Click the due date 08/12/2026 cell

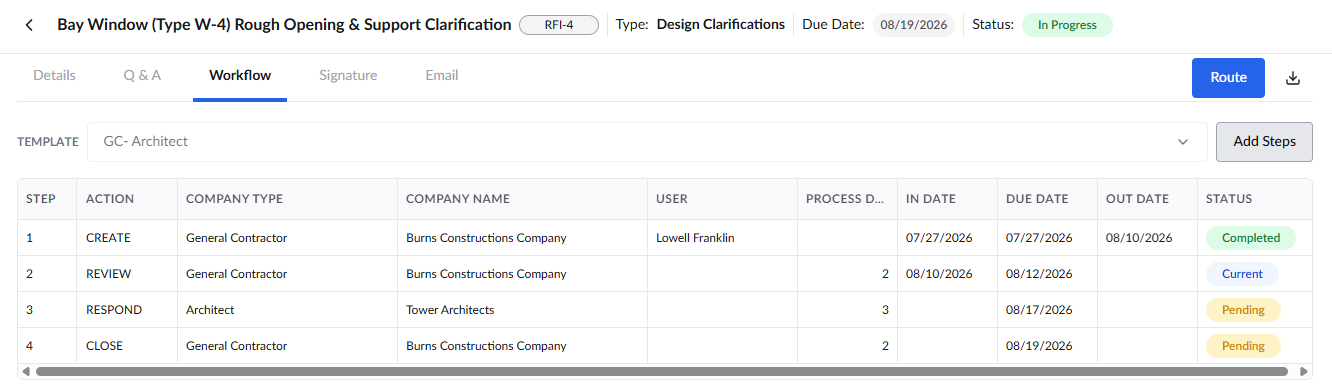click(x=1047, y=274)
